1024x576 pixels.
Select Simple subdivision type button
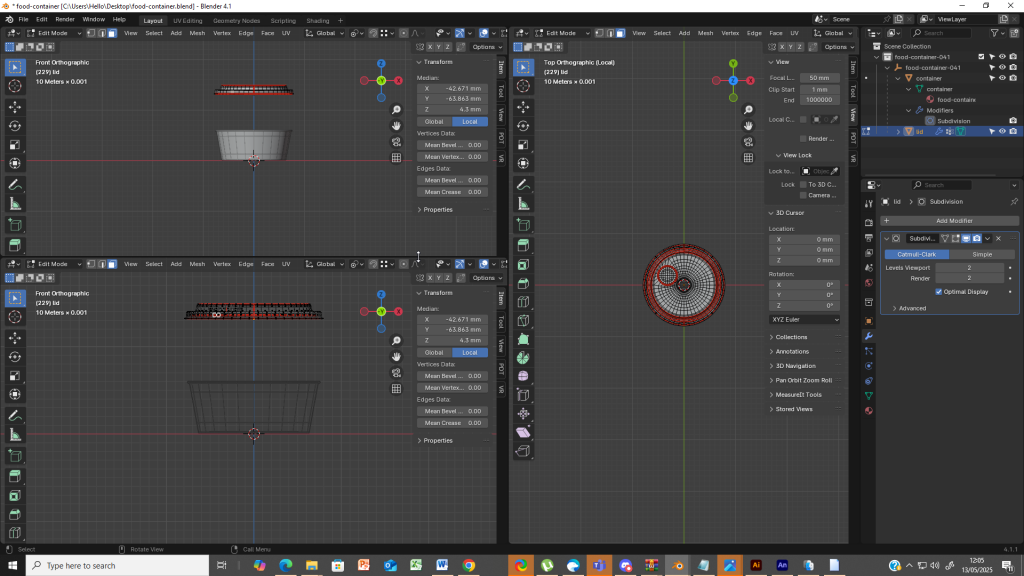[982, 254]
